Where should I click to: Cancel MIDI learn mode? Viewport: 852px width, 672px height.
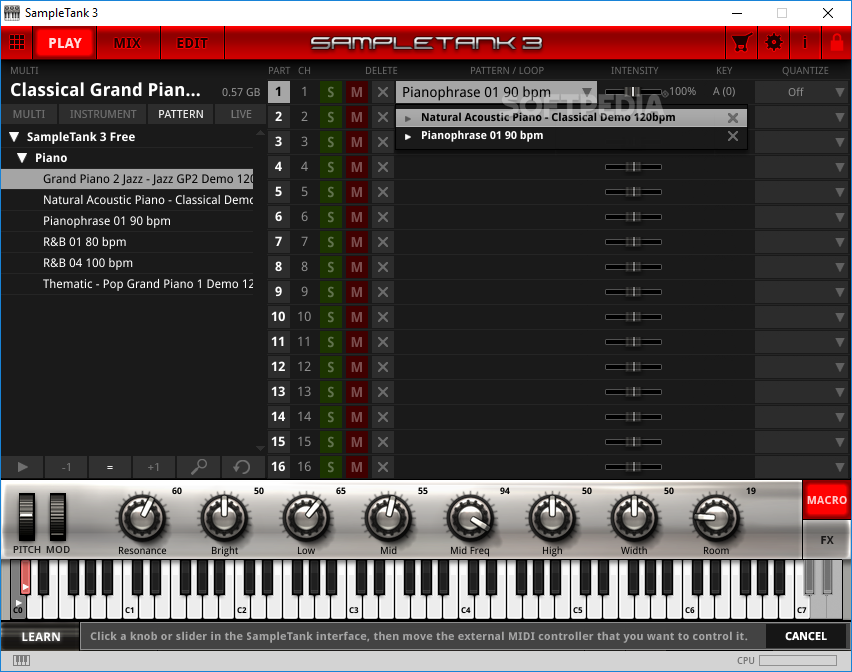click(x=806, y=636)
